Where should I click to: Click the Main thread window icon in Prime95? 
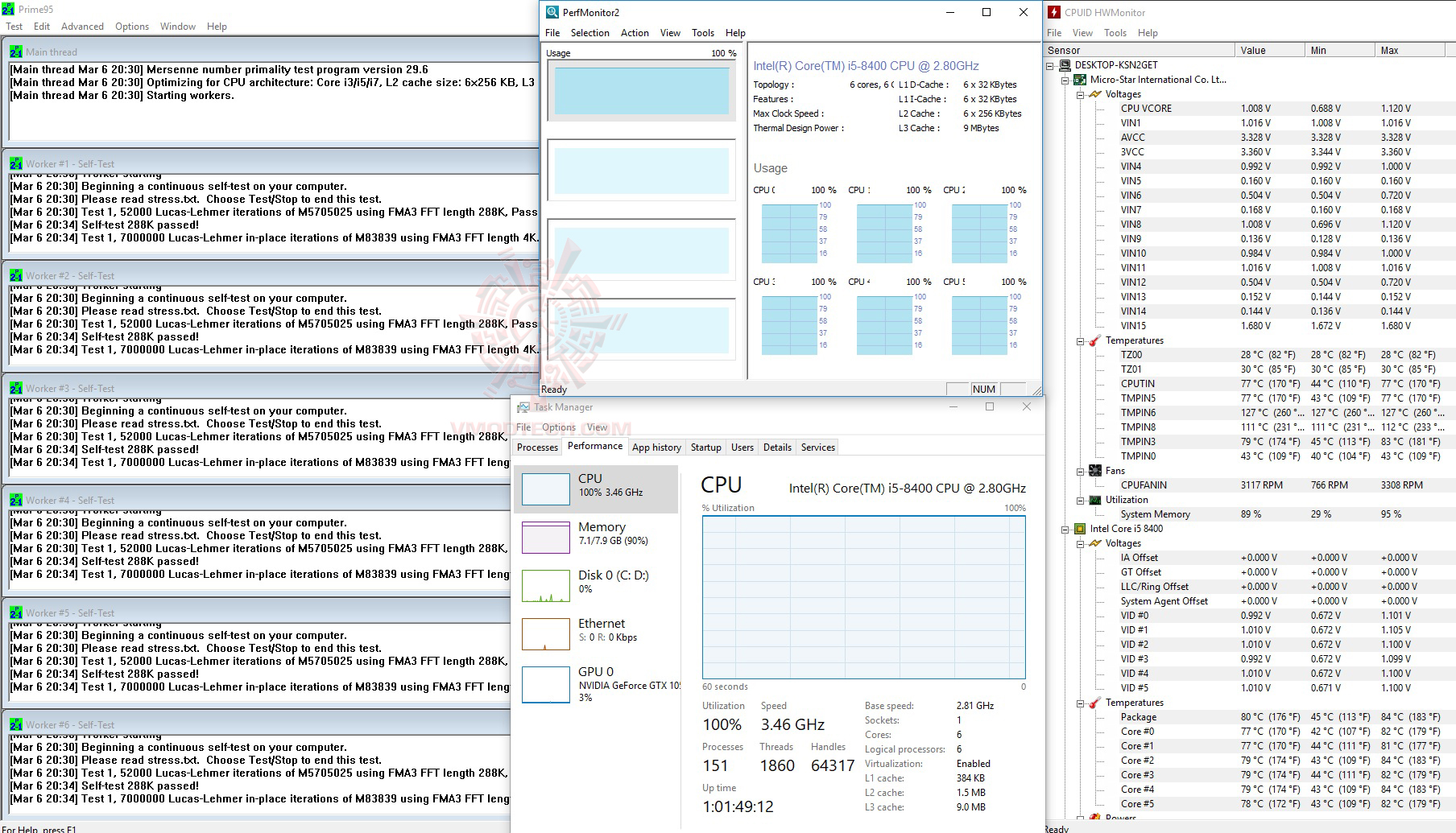(16, 52)
